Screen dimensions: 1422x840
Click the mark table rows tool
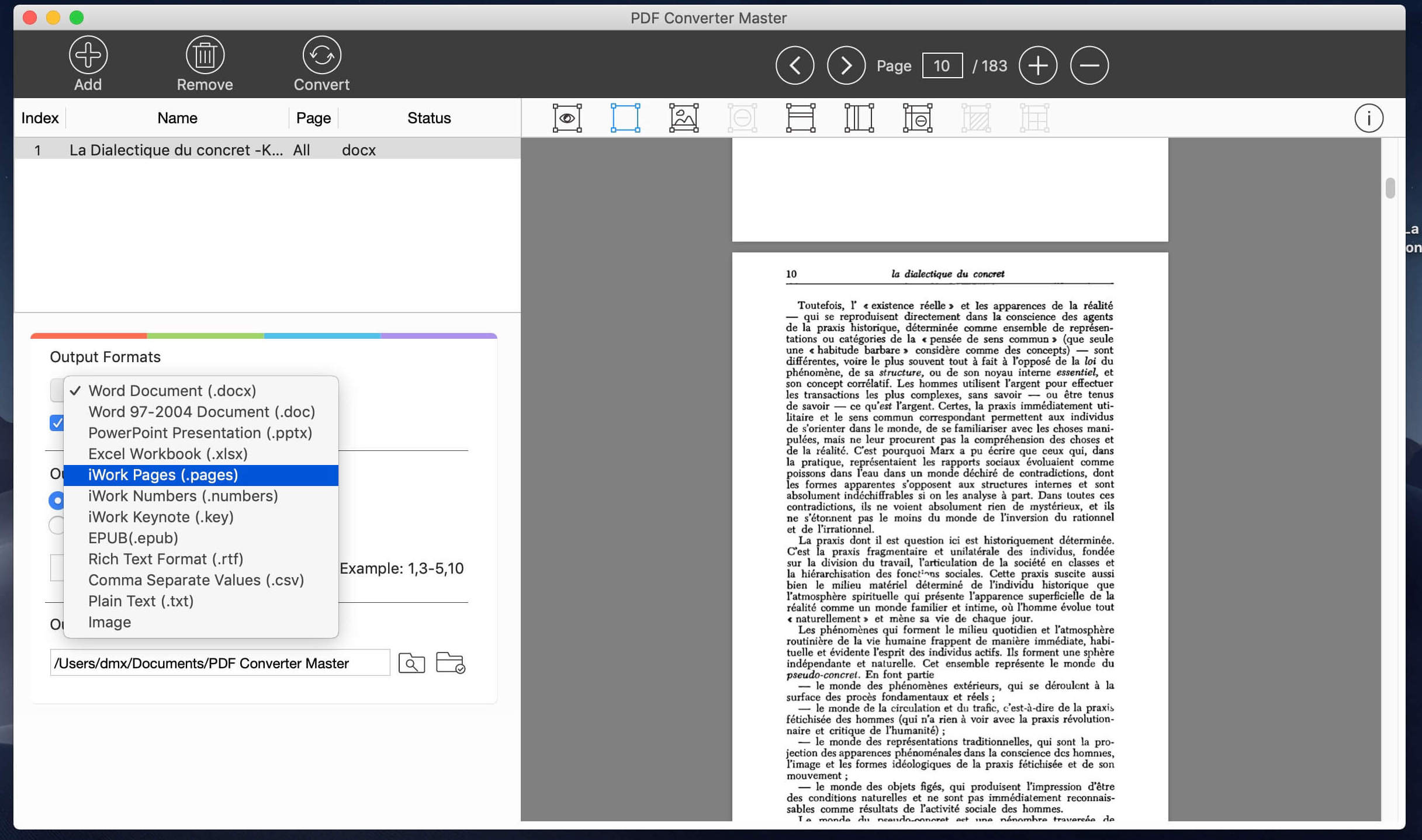pos(800,117)
